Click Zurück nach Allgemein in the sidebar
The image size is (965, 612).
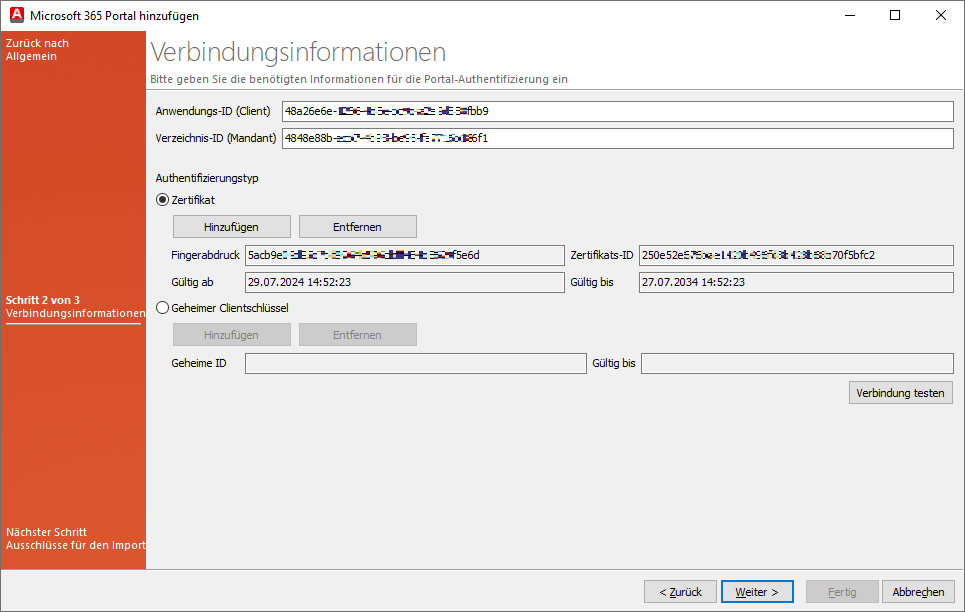[x=41, y=50]
